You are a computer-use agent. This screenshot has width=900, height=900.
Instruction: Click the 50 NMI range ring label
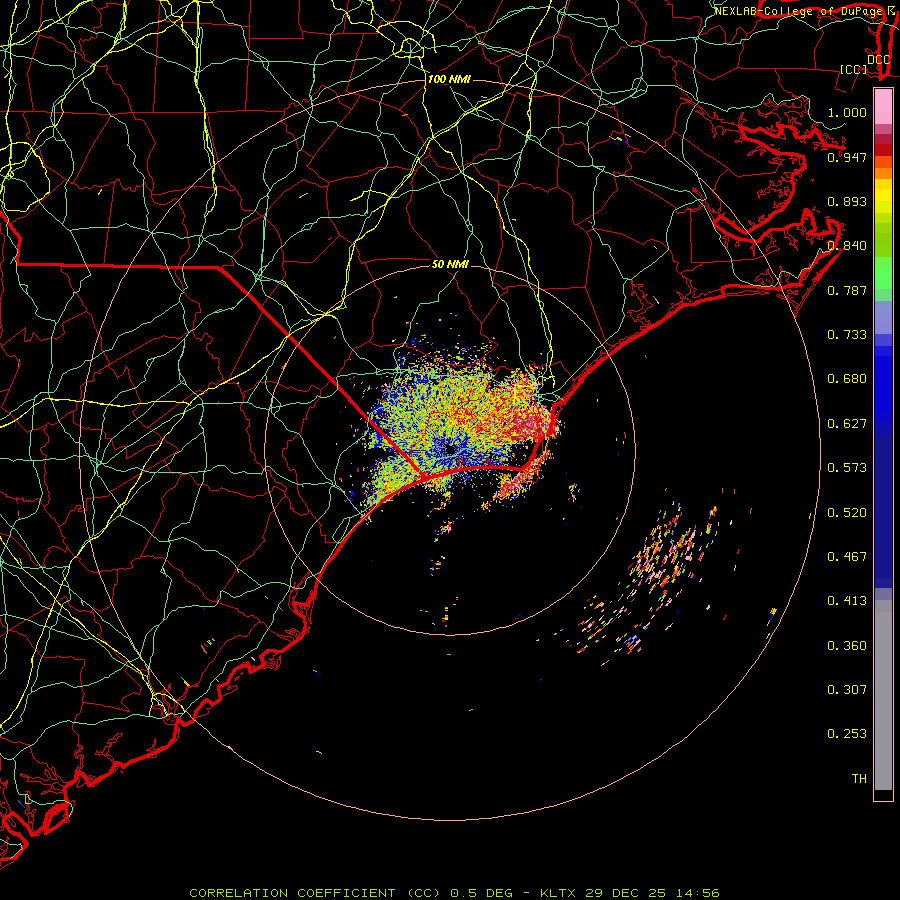coord(450,264)
